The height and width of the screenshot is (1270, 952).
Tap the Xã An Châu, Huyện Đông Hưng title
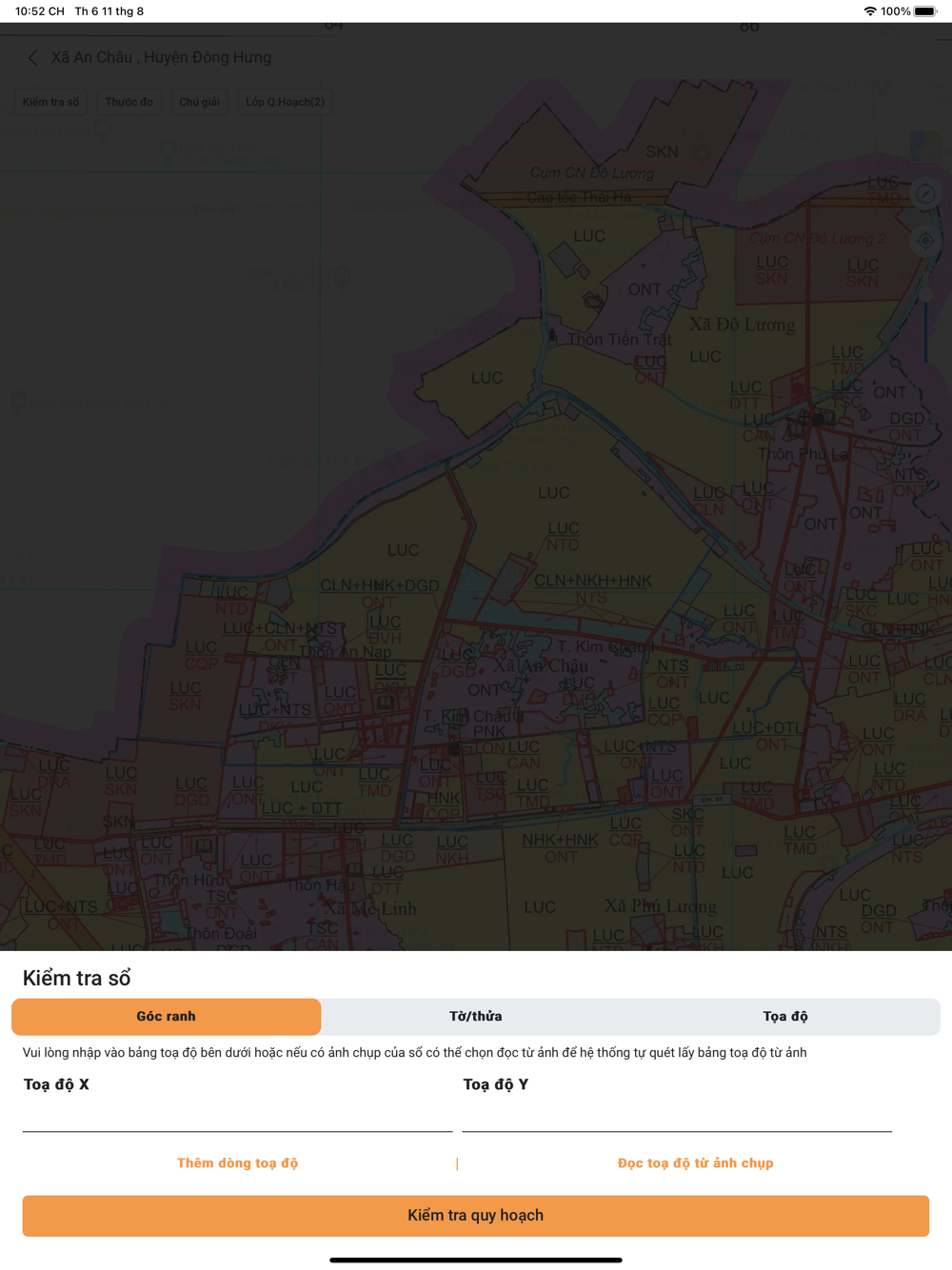coord(161,58)
